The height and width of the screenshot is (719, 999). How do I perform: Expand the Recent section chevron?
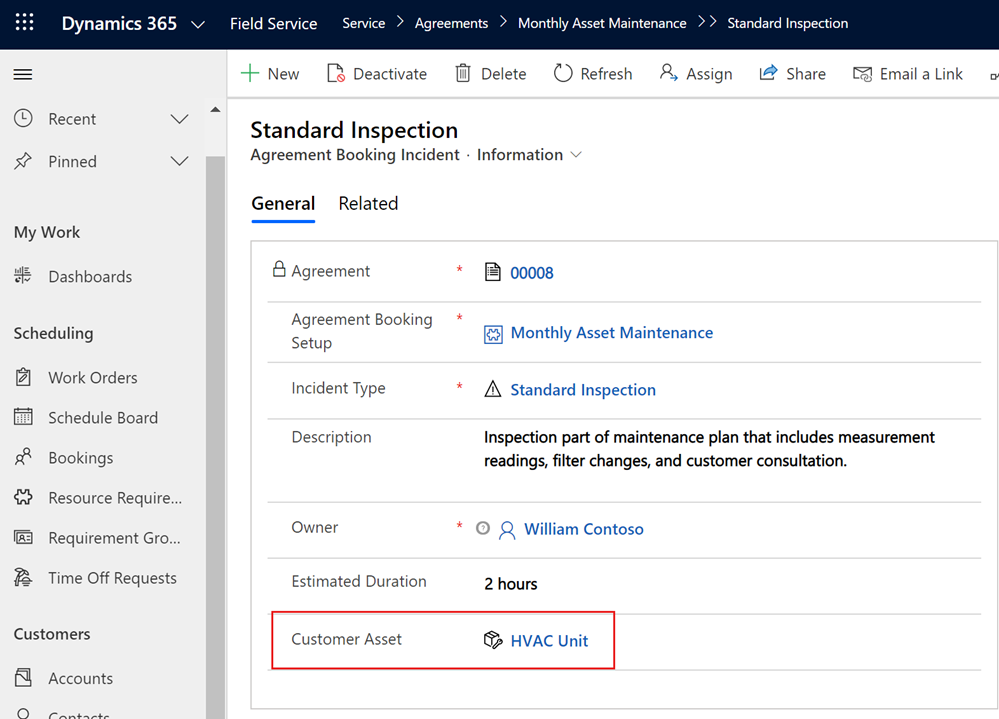tap(180, 119)
